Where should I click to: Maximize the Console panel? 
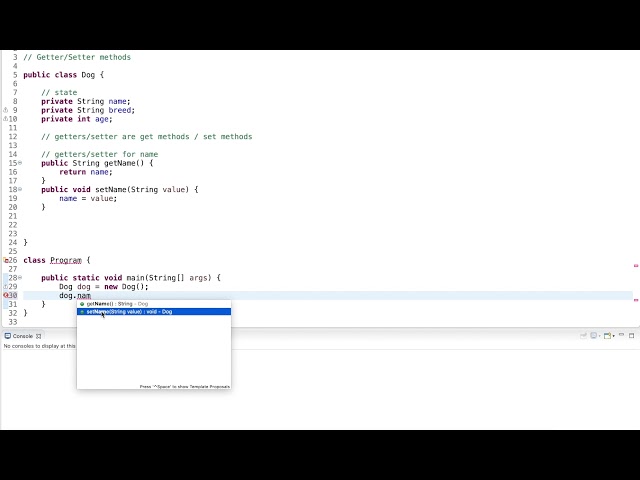(631, 336)
